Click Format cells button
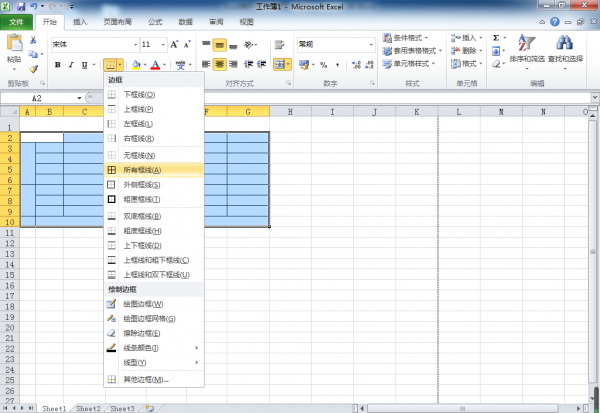This screenshot has height=413, width=600. tap(466, 64)
